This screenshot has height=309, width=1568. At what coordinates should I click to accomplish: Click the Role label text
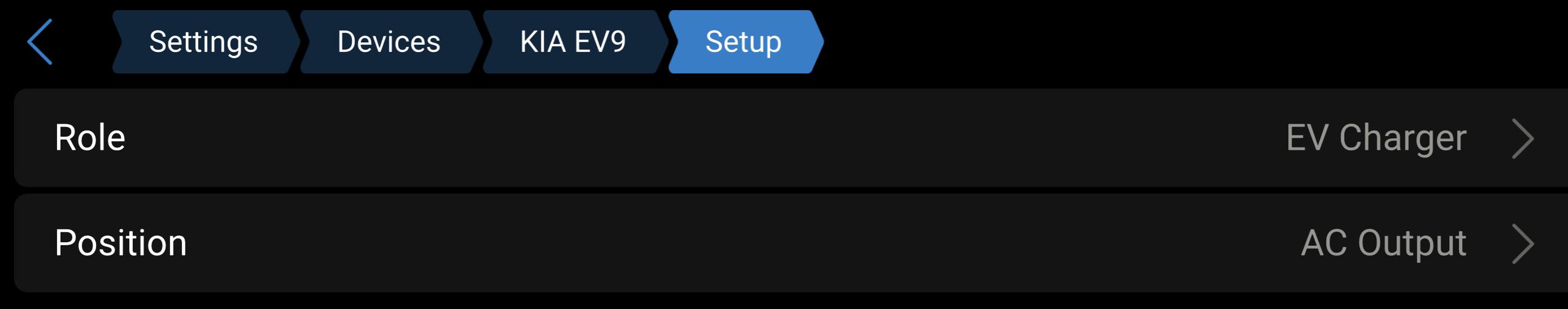click(x=90, y=137)
